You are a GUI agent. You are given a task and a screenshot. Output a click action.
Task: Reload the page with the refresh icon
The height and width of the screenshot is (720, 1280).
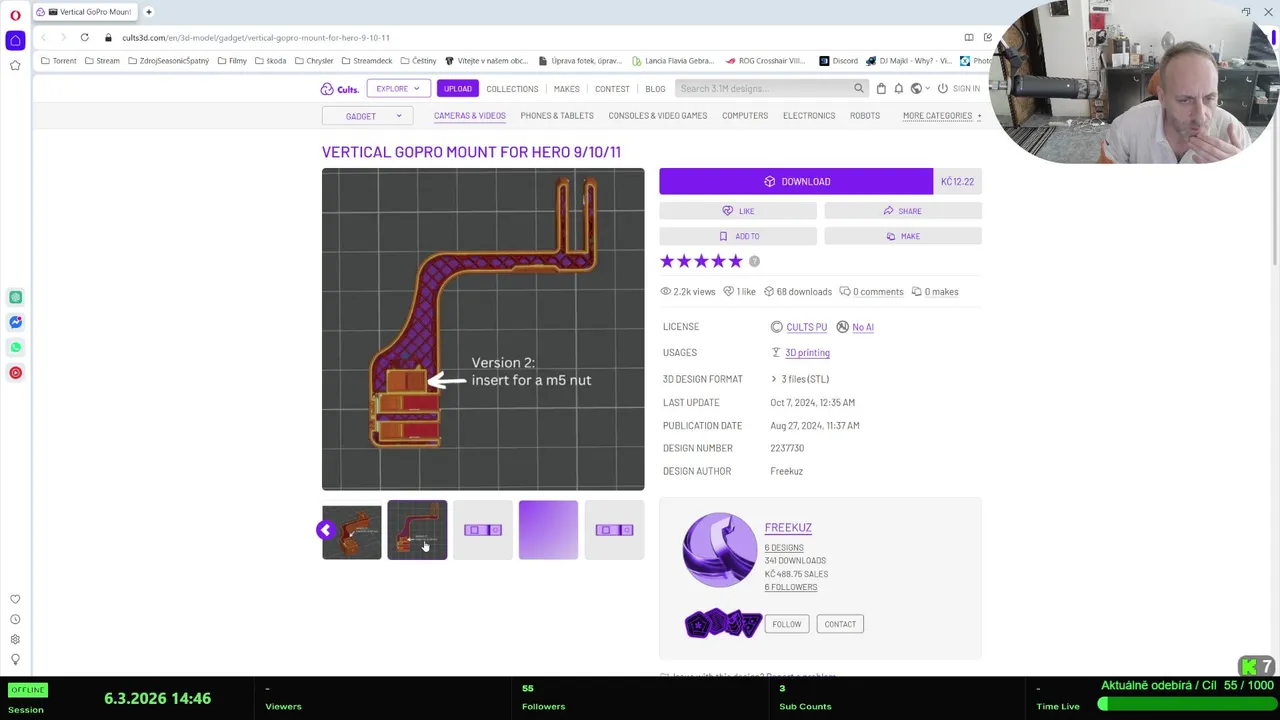click(84, 37)
